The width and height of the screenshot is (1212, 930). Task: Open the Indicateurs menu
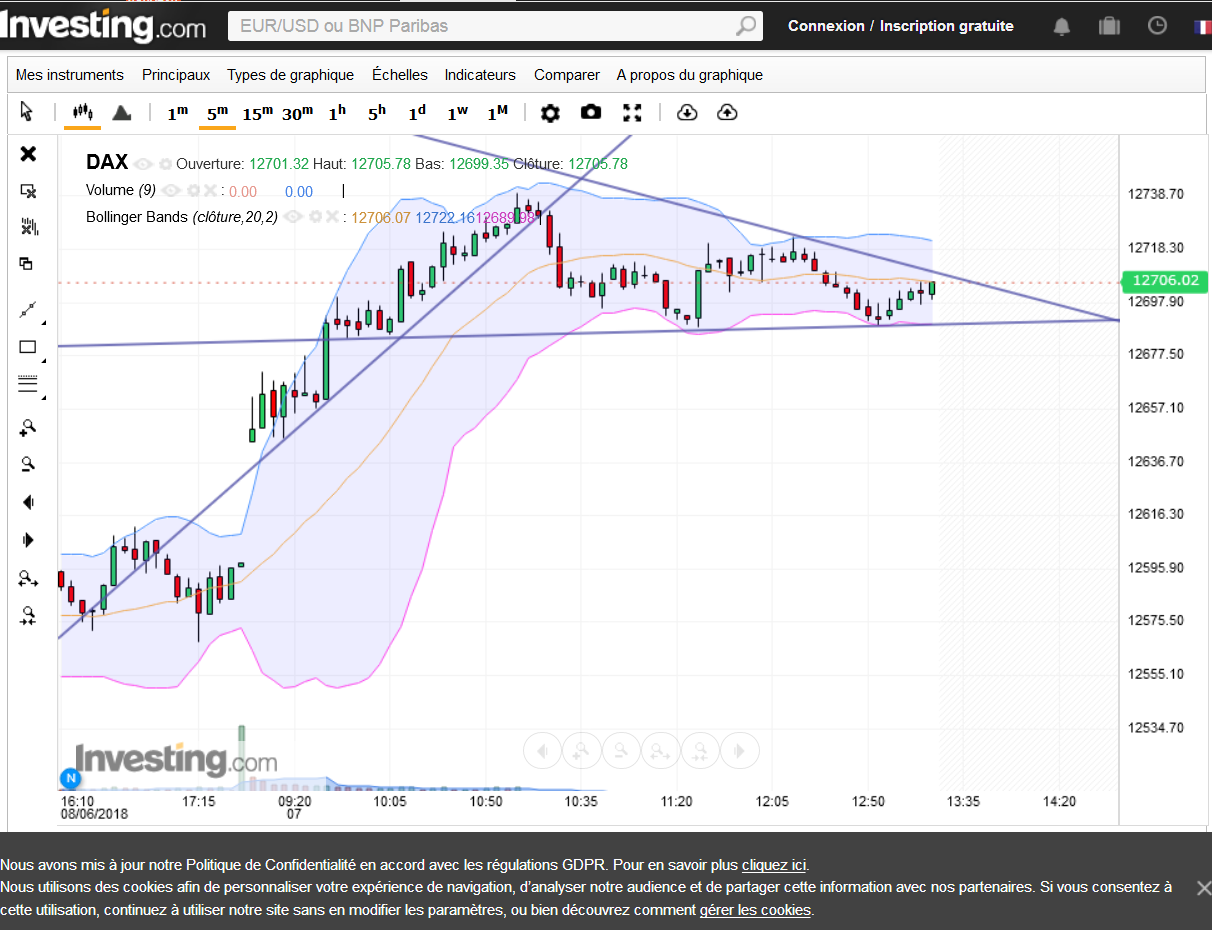pos(480,75)
